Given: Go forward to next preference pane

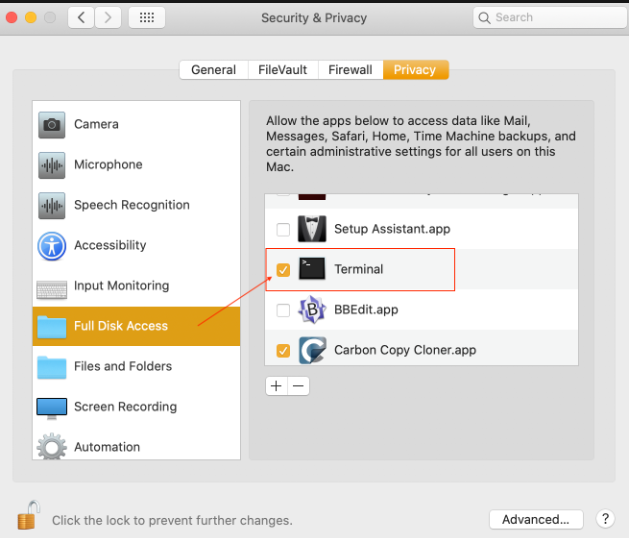Looking at the screenshot, I should tap(108, 18).
